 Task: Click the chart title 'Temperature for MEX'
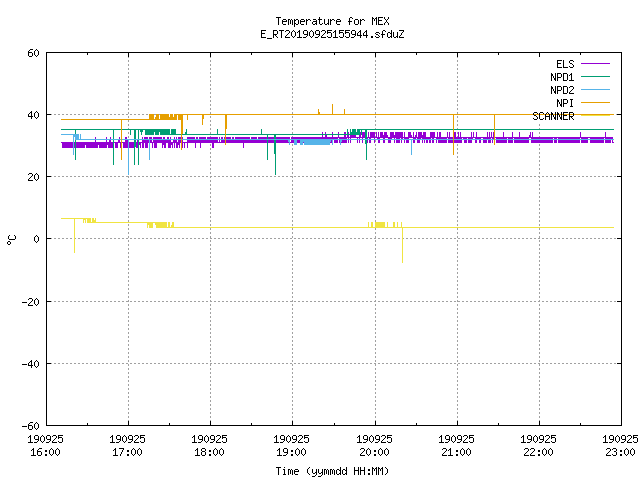(x=332, y=21)
